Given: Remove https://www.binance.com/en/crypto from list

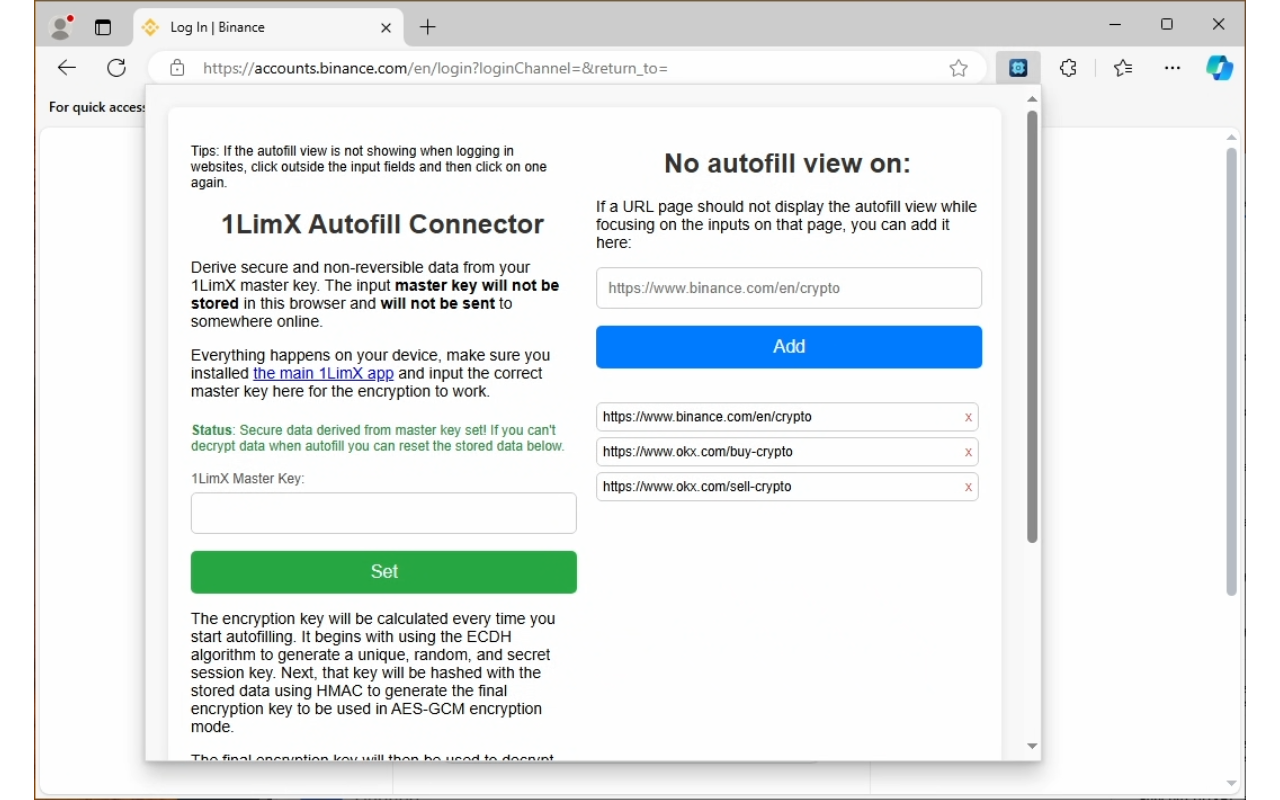Looking at the screenshot, I should [968, 417].
